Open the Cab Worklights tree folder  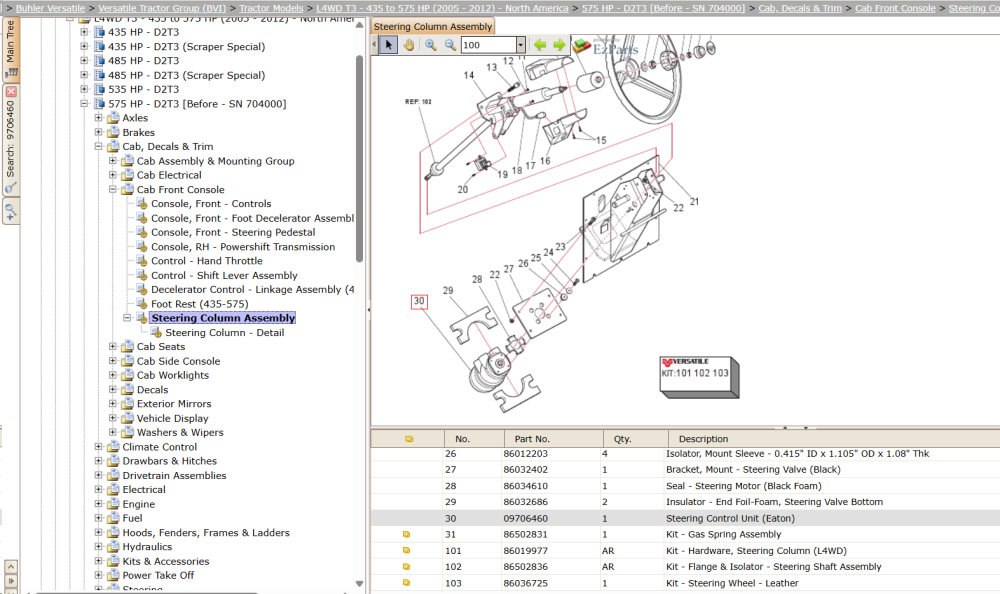[173, 375]
